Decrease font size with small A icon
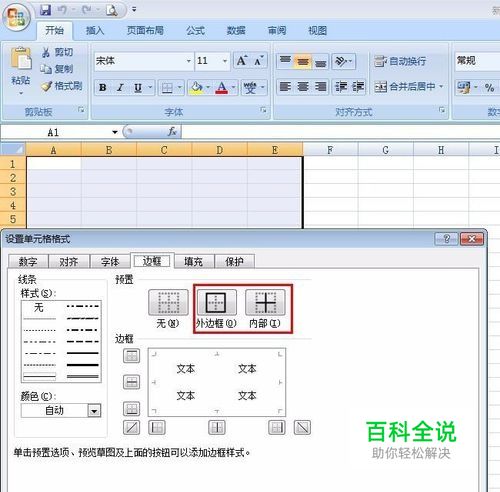Screen dimensions: 500x492 tap(259, 61)
